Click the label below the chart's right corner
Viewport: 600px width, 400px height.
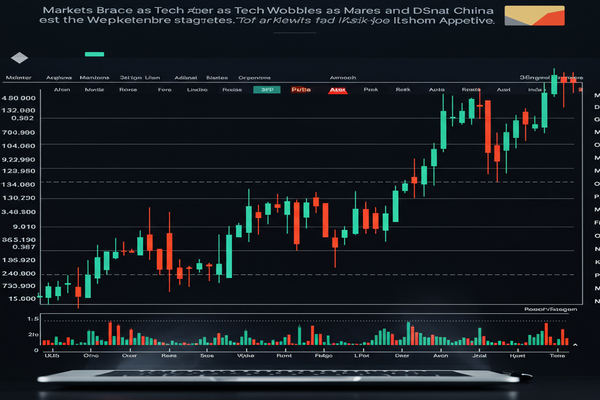550,309
